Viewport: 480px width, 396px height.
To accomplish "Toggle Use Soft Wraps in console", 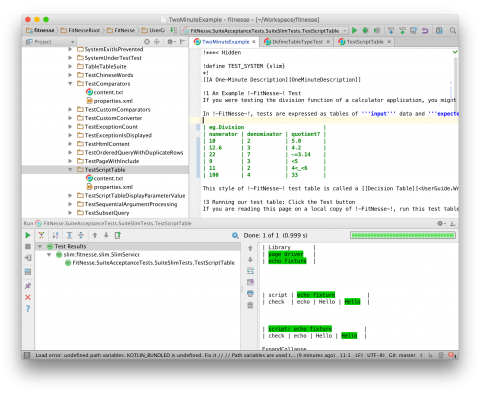I will pyautogui.click(x=250, y=271).
